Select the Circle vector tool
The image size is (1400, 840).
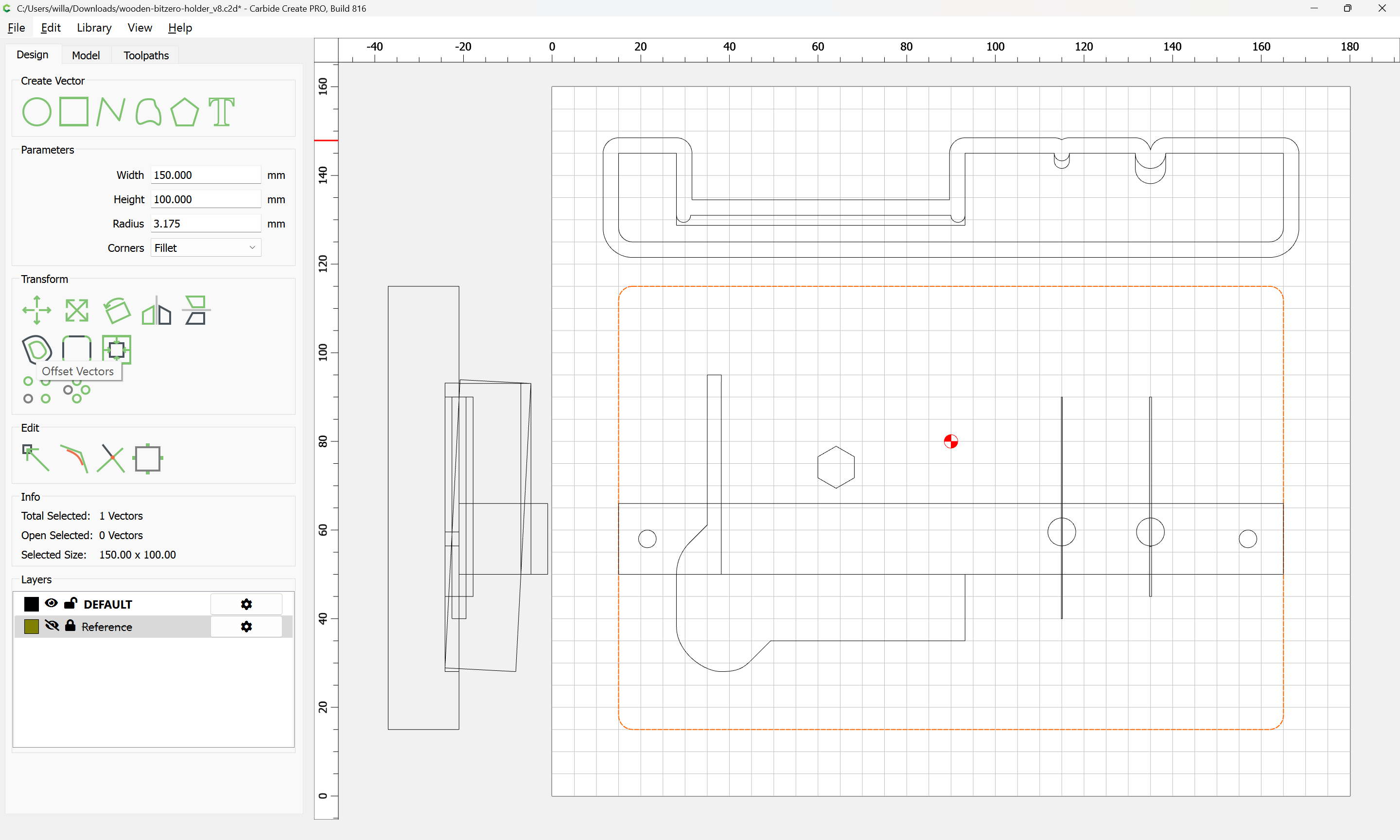tap(36, 111)
